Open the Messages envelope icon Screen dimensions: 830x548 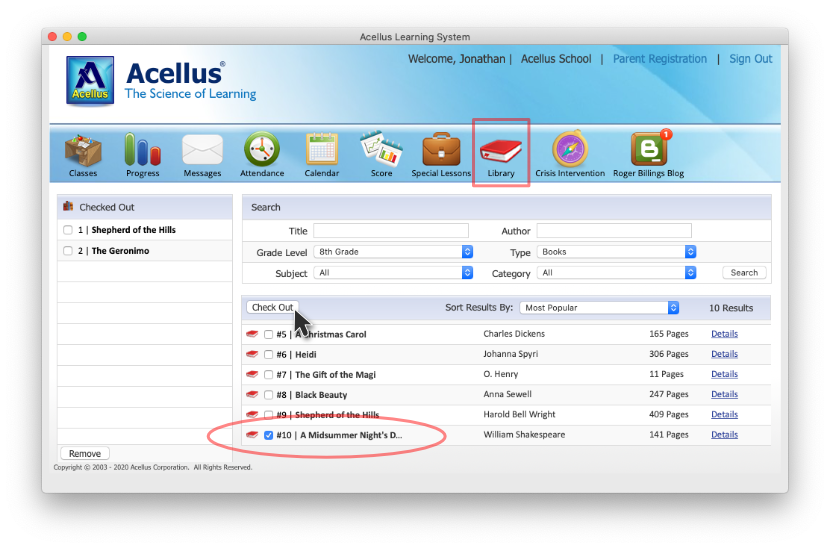[202, 150]
